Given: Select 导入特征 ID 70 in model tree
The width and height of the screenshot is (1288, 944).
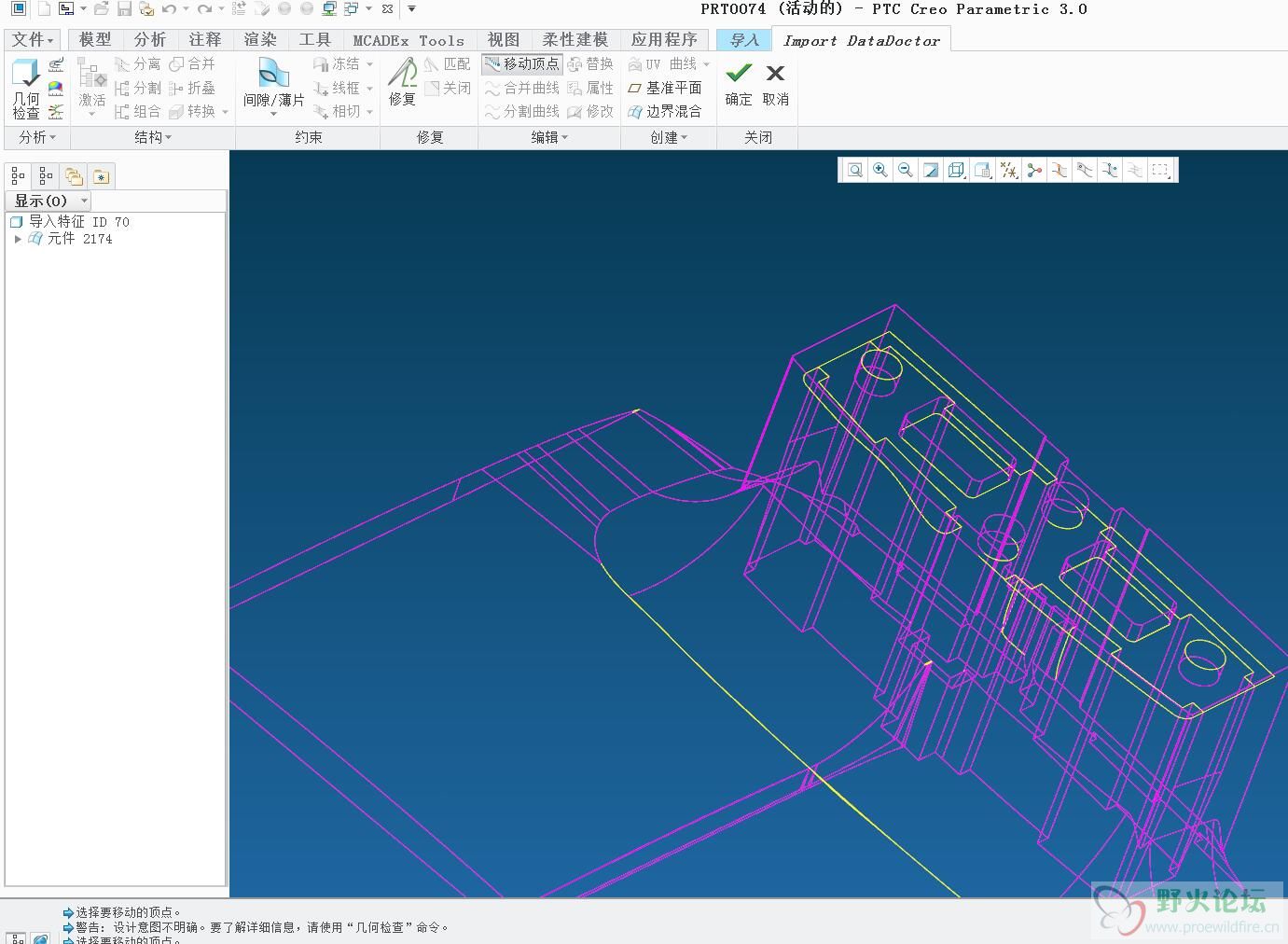Looking at the screenshot, I should 78,222.
